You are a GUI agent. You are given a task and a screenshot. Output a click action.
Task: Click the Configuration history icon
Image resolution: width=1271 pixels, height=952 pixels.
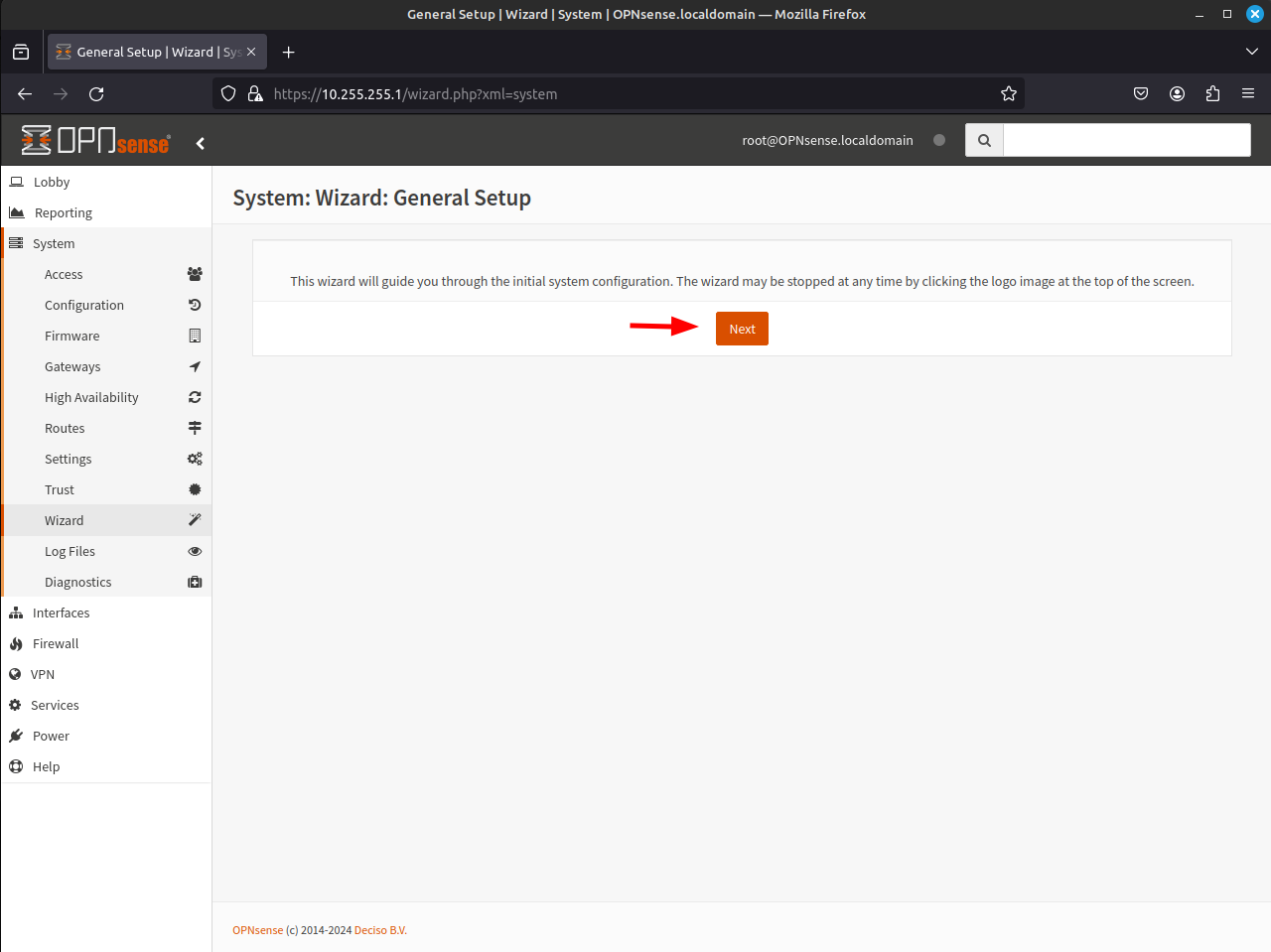(x=195, y=305)
